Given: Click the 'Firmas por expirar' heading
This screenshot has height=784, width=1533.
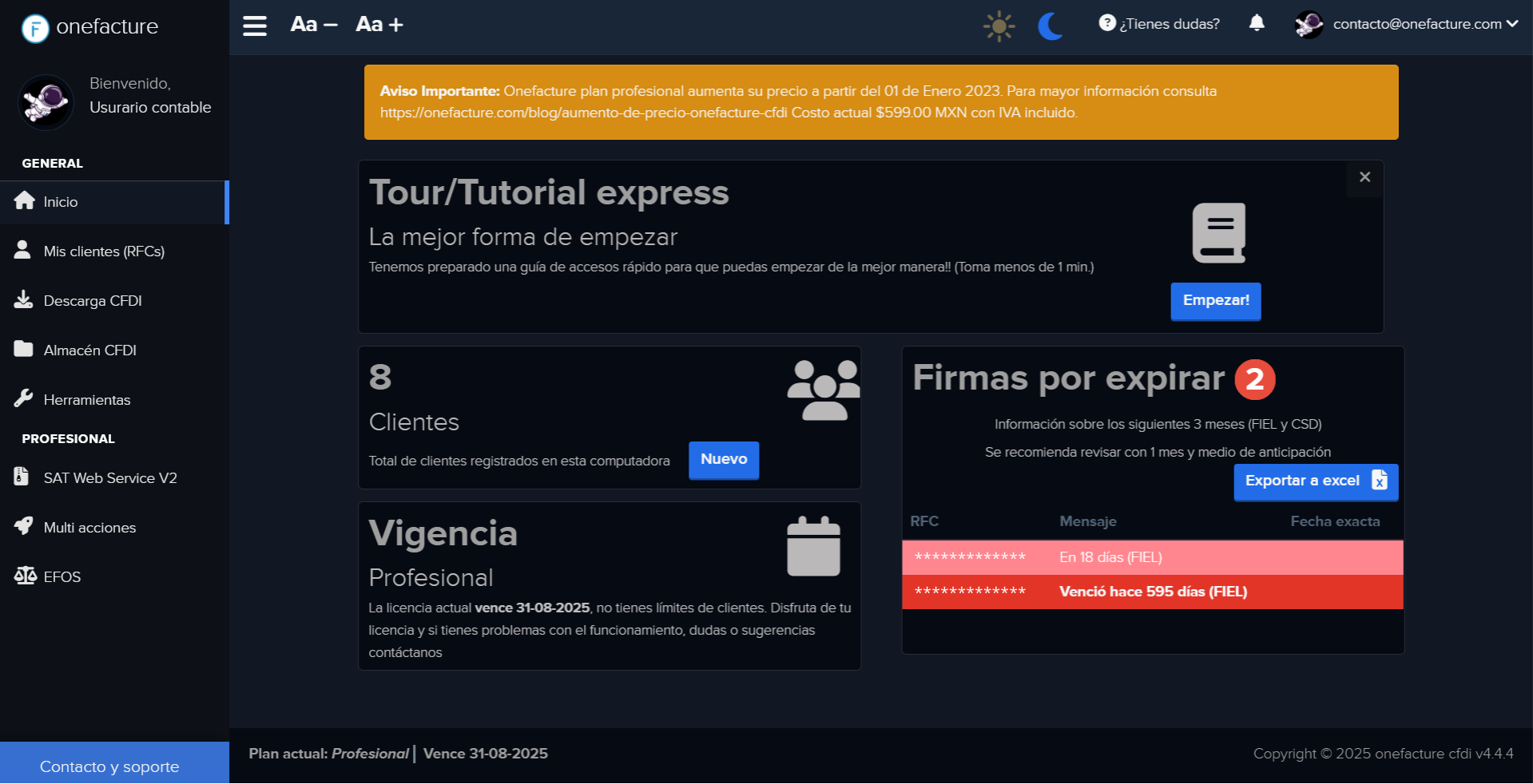Looking at the screenshot, I should pyautogui.click(x=1069, y=378).
